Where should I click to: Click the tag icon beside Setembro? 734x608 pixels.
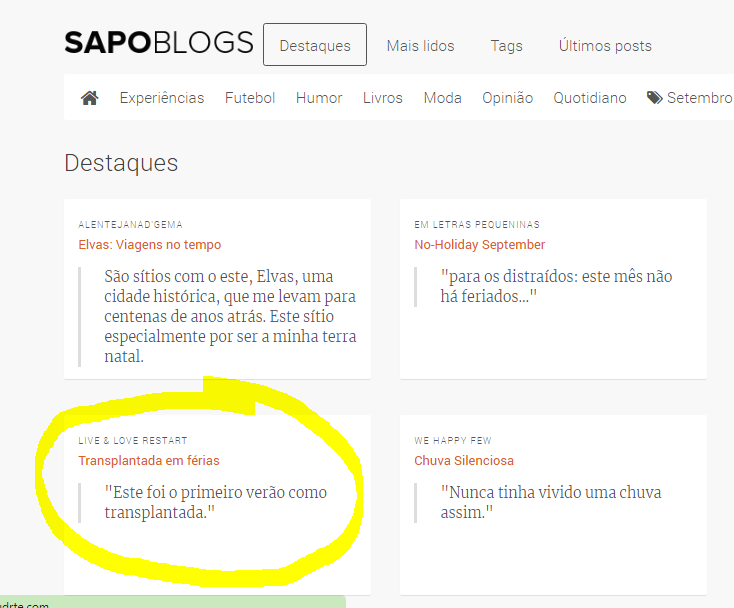tap(654, 98)
